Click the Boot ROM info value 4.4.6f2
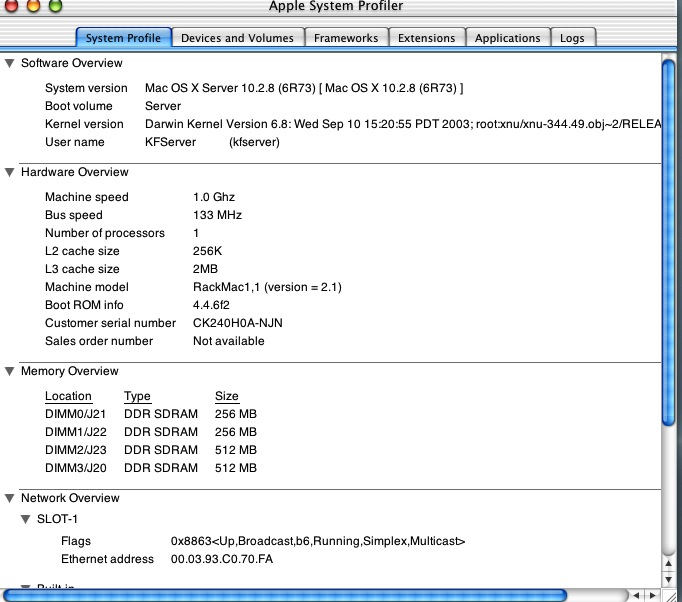 click(211, 305)
